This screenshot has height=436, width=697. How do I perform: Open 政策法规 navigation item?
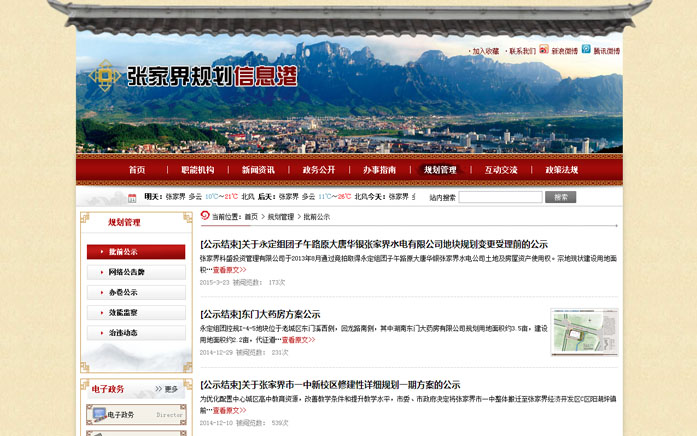pos(561,170)
